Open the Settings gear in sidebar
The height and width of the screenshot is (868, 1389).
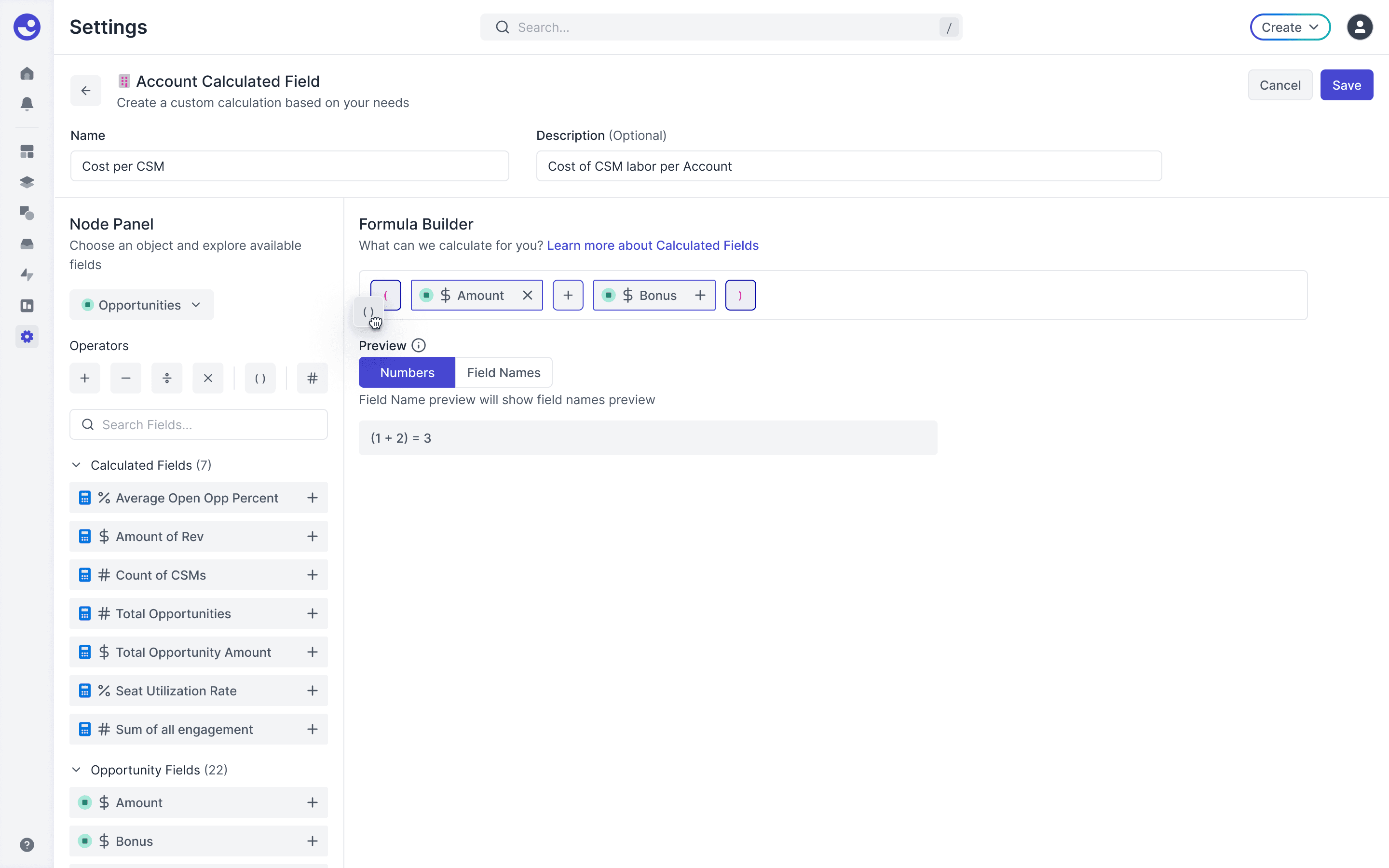[27, 337]
